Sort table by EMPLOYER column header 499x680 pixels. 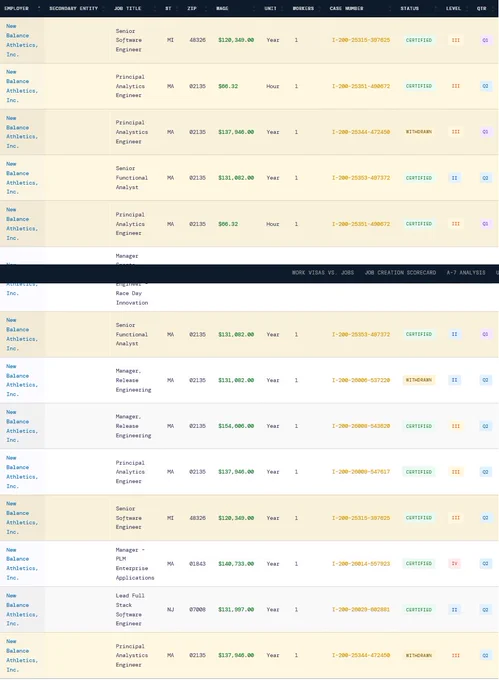(16, 8)
